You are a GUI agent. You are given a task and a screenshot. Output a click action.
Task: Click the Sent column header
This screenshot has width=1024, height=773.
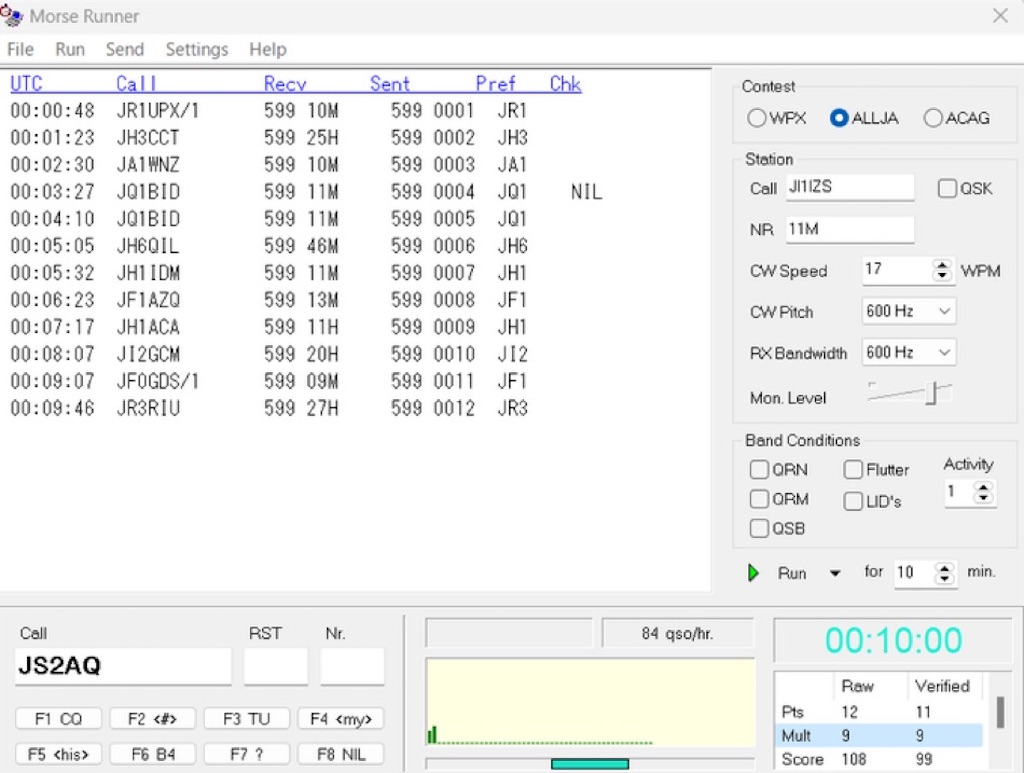click(390, 84)
